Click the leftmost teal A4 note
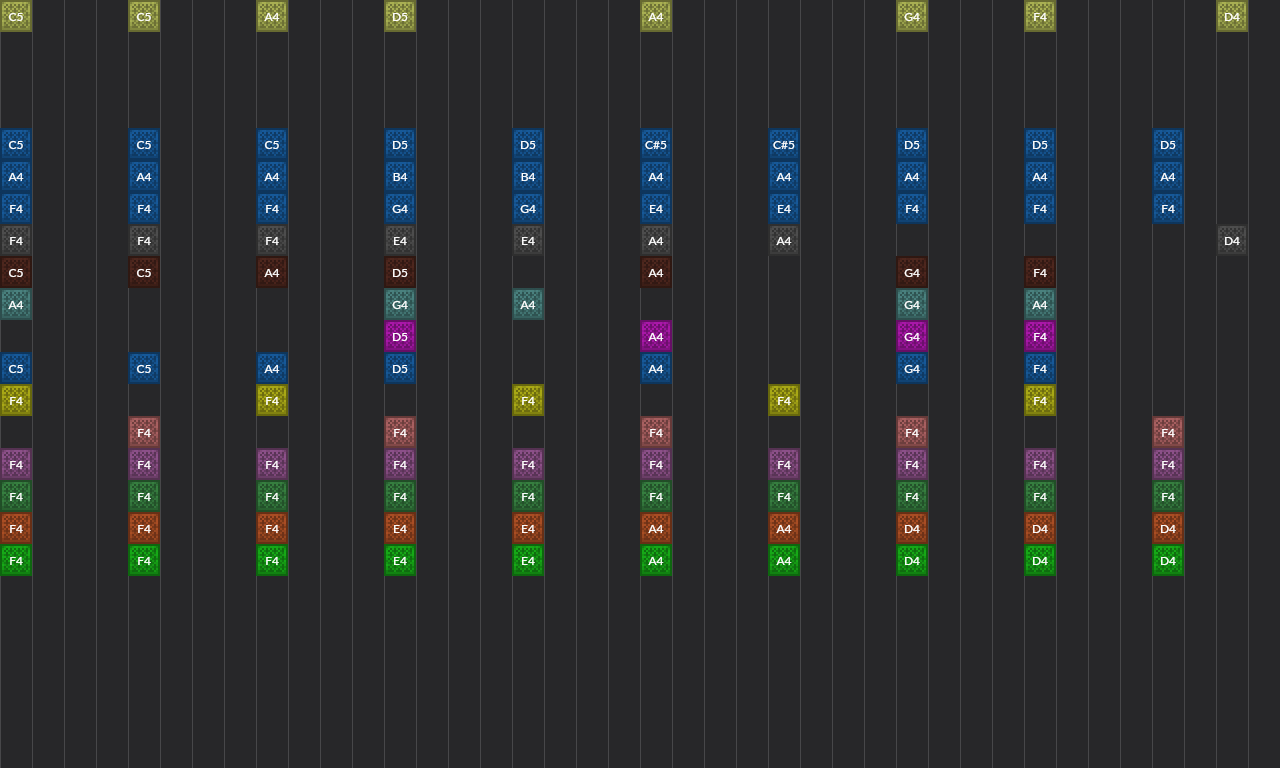The height and width of the screenshot is (768, 1280). coord(16,305)
